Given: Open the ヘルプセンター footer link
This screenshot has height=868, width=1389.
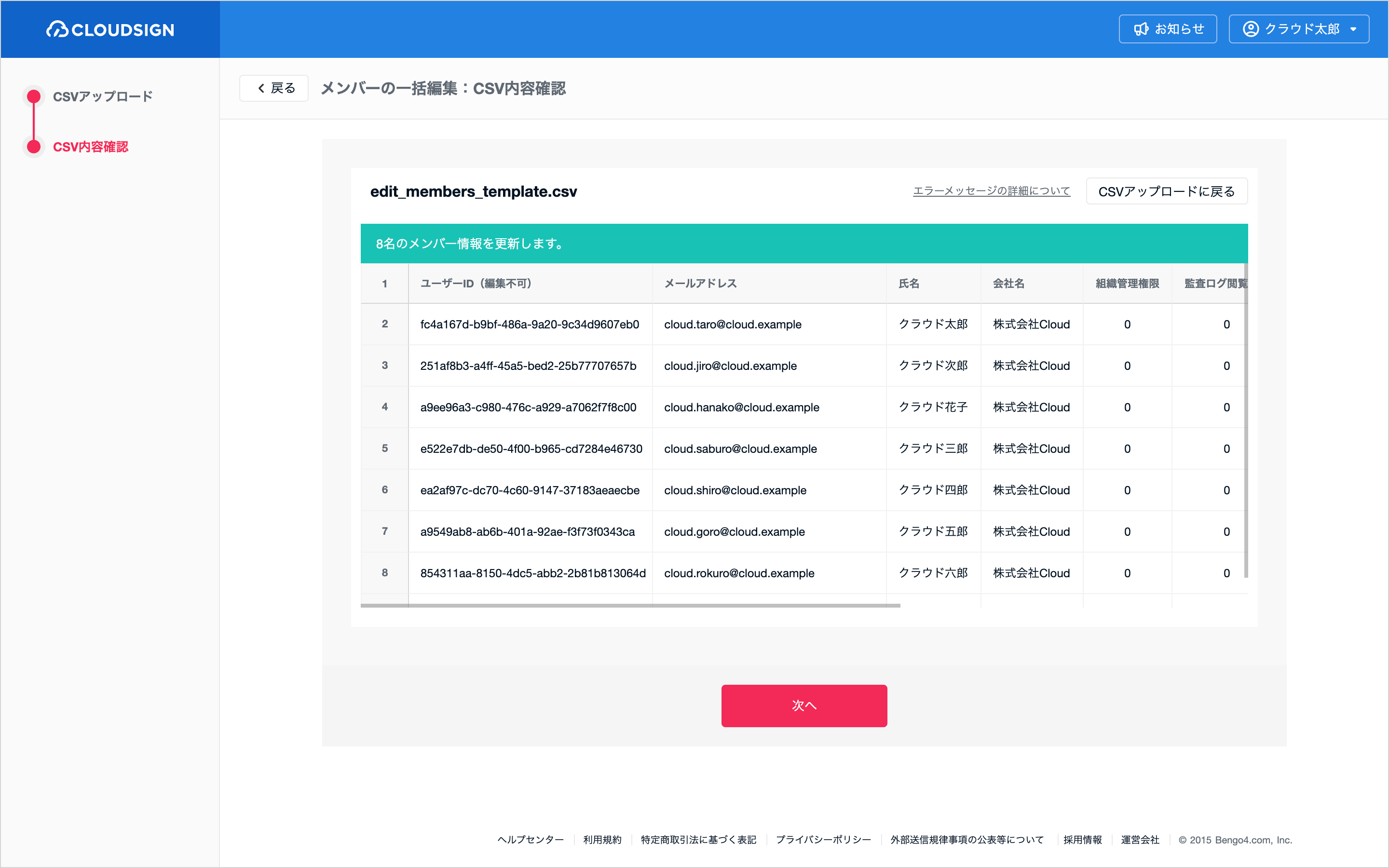Looking at the screenshot, I should pyautogui.click(x=531, y=840).
